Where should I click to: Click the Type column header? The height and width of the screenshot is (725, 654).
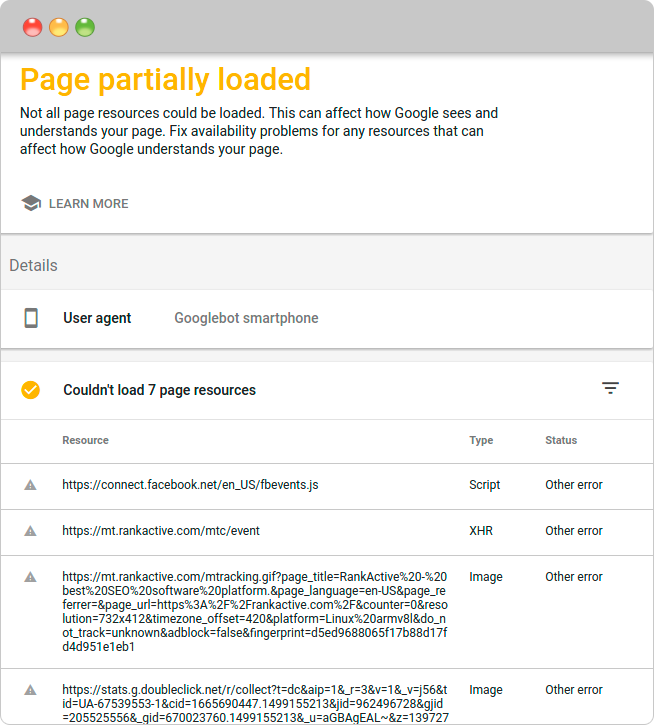481,440
